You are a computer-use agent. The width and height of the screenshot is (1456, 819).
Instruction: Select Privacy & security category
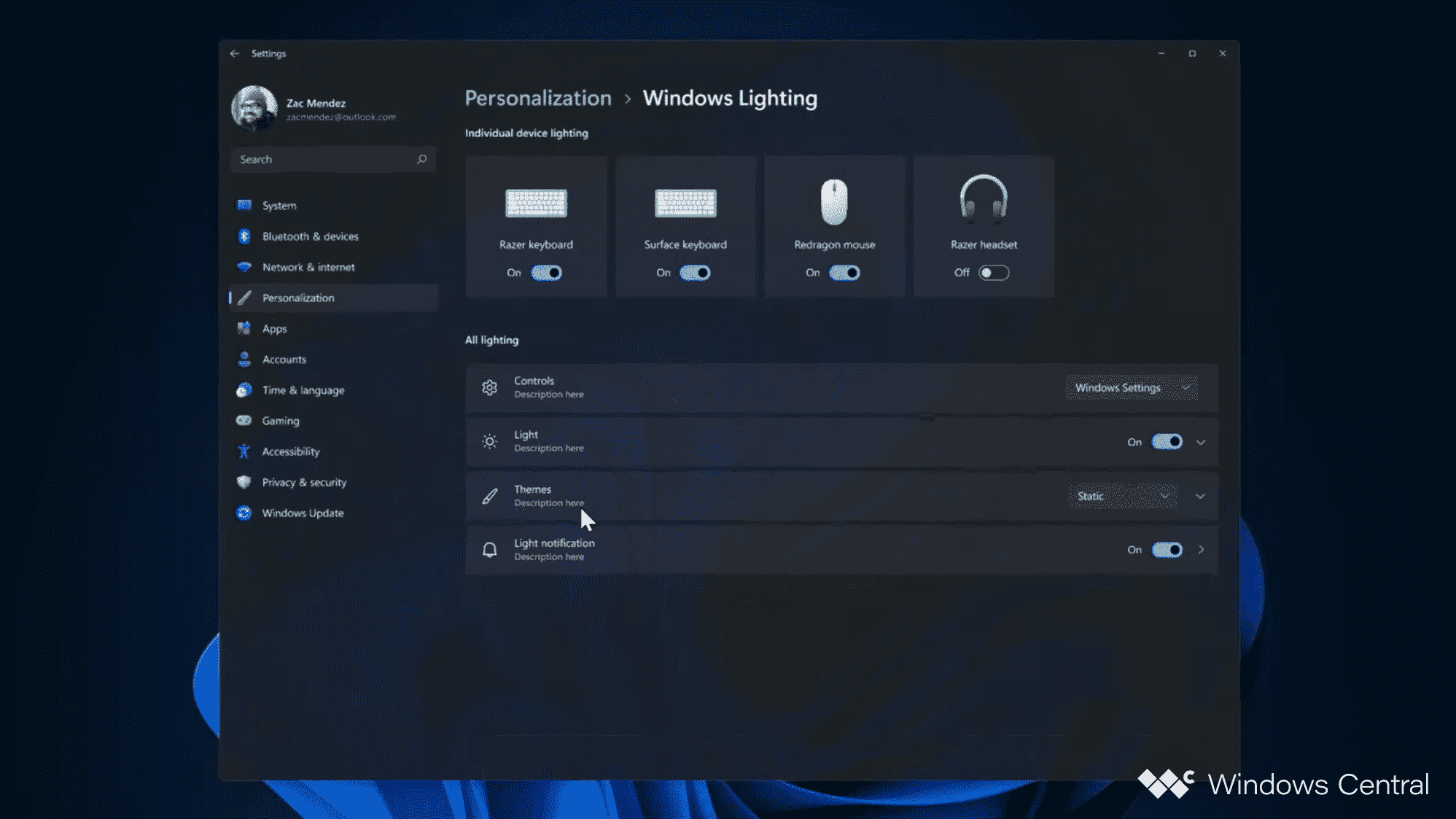point(334,482)
